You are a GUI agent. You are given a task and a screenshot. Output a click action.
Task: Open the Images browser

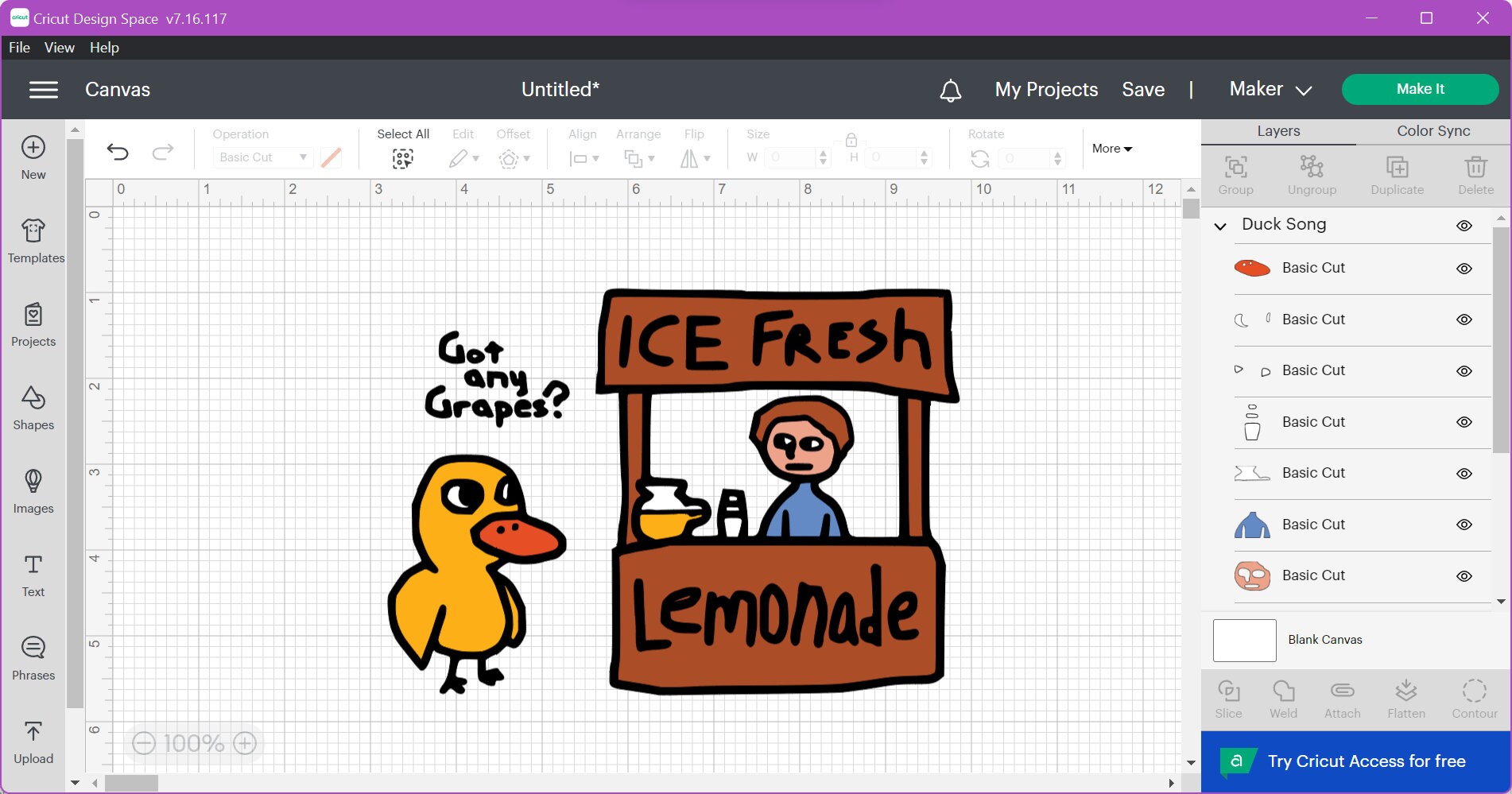(x=33, y=491)
